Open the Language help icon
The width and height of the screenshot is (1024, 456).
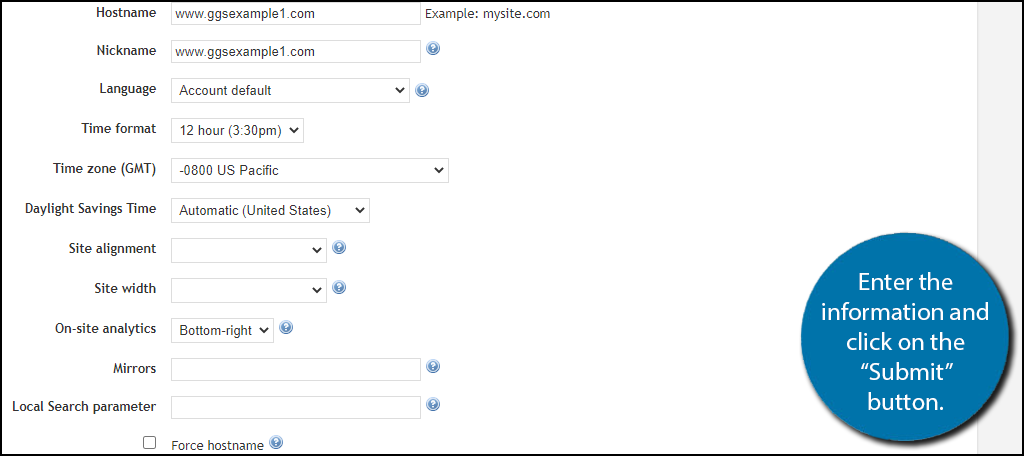point(422,90)
